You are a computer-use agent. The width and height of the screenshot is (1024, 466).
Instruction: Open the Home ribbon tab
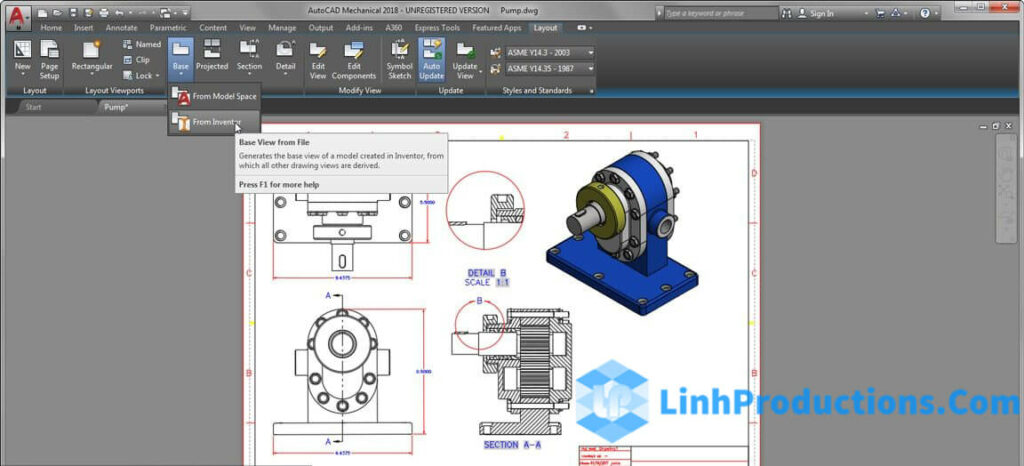51,28
